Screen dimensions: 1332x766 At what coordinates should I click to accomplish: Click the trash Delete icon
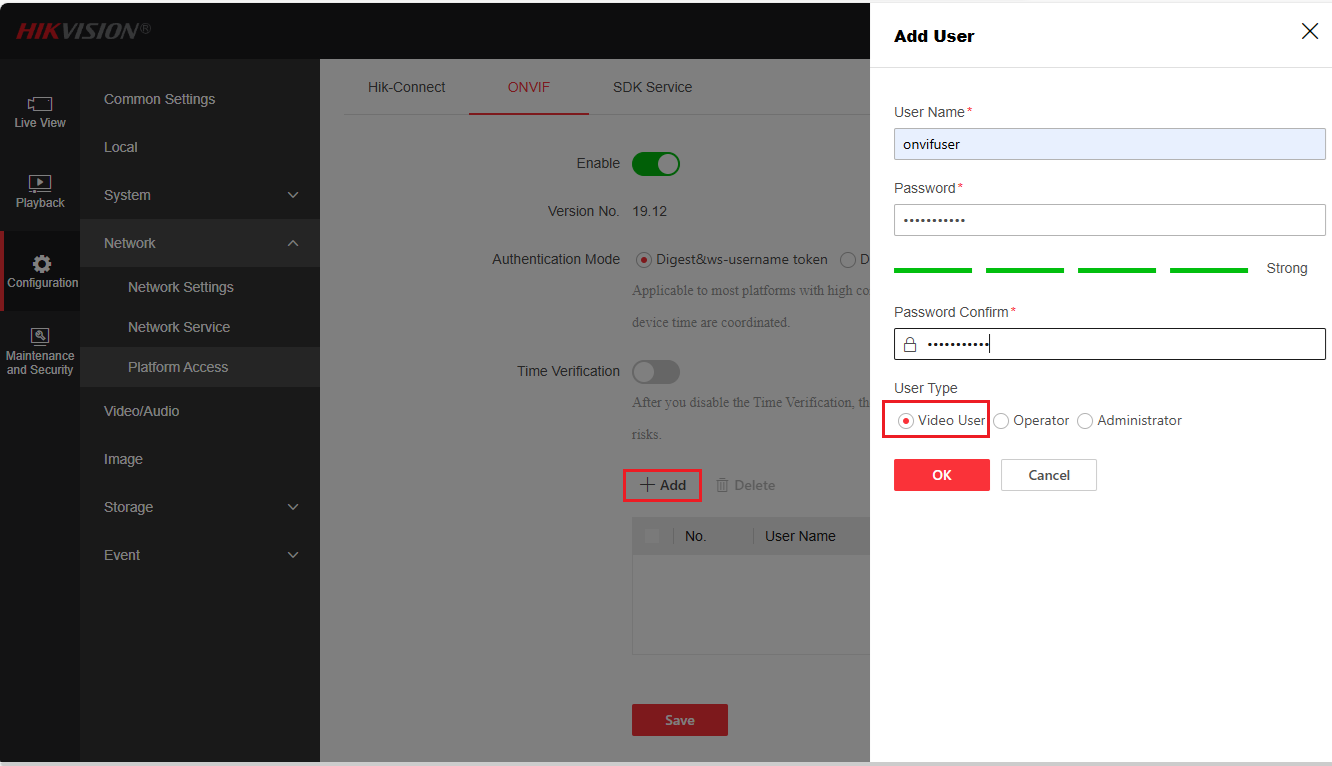coord(723,485)
